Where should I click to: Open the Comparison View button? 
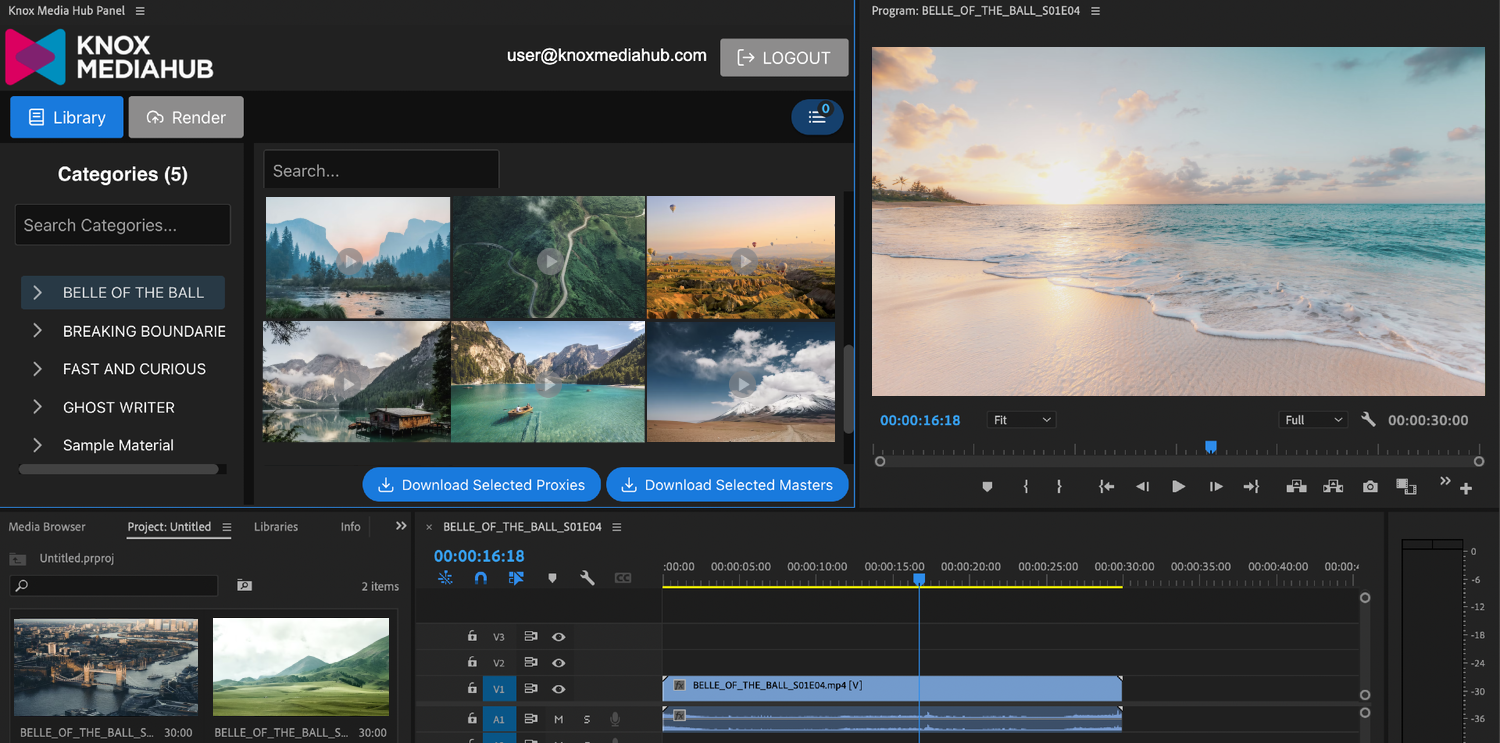(1406, 487)
